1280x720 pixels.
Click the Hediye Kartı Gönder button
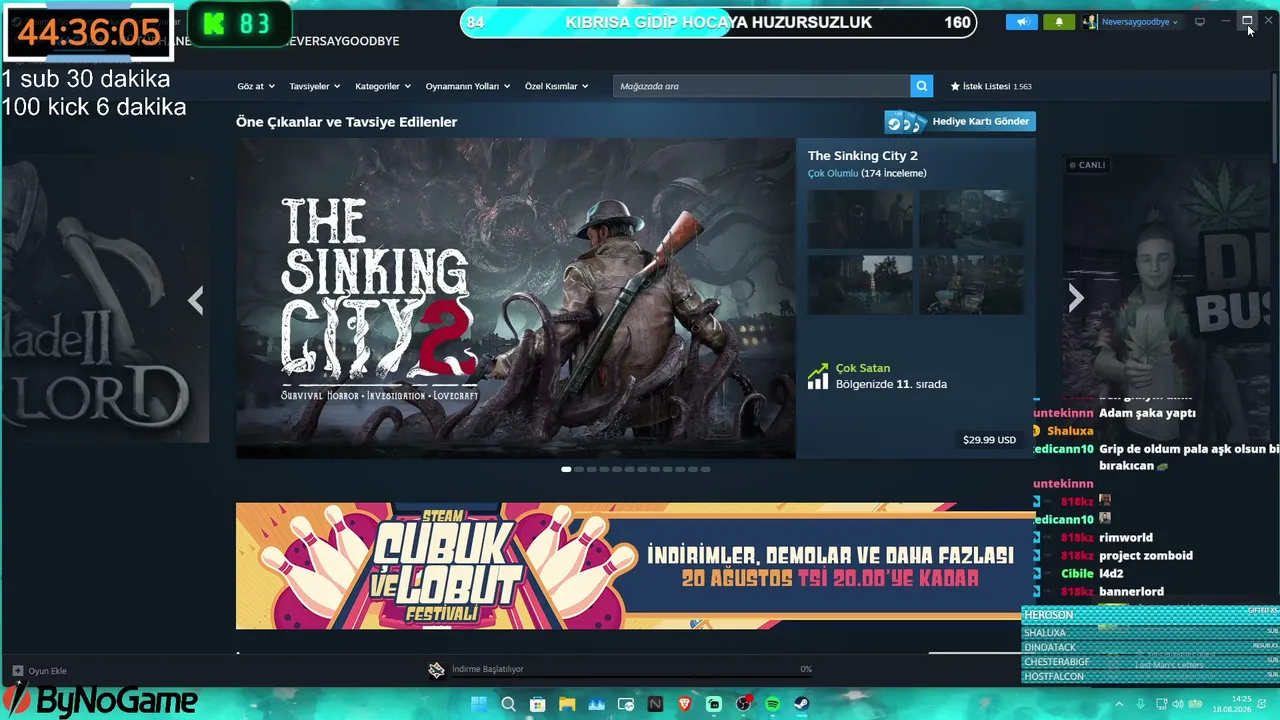coord(960,121)
